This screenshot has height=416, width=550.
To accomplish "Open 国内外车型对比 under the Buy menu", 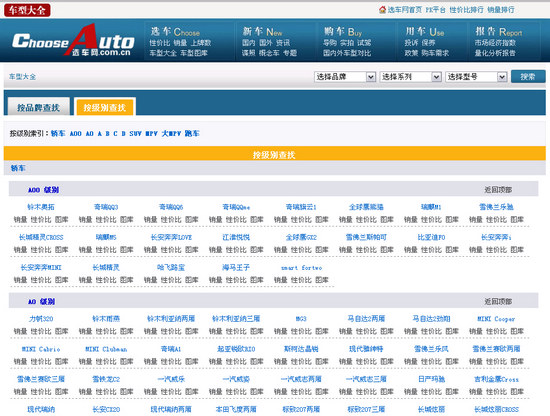I will click(347, 53).
